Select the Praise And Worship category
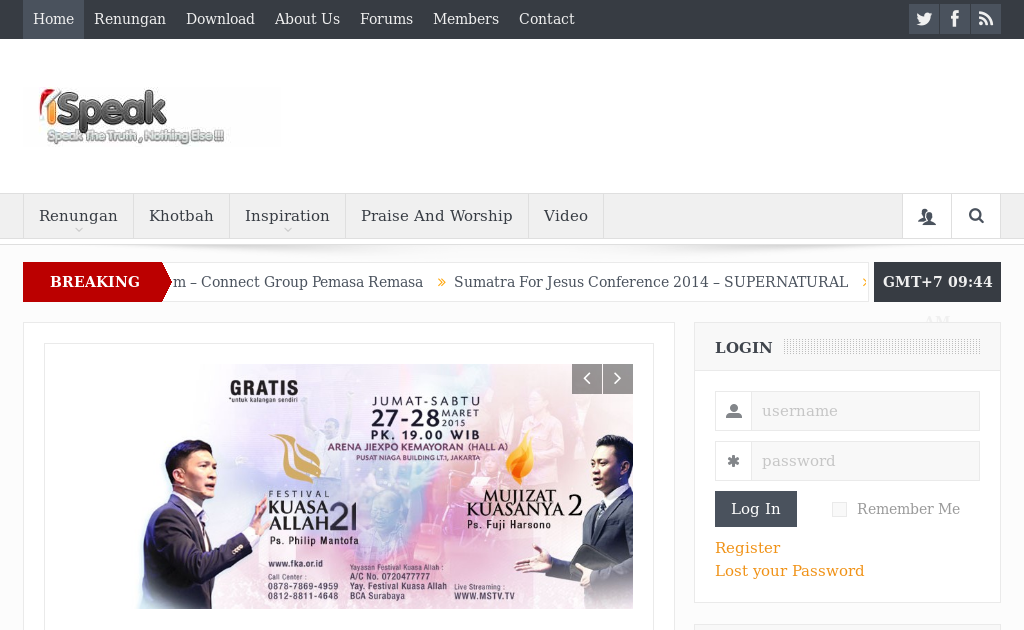This screenshot has width=1024, height=630. click(x=437, y=216)
